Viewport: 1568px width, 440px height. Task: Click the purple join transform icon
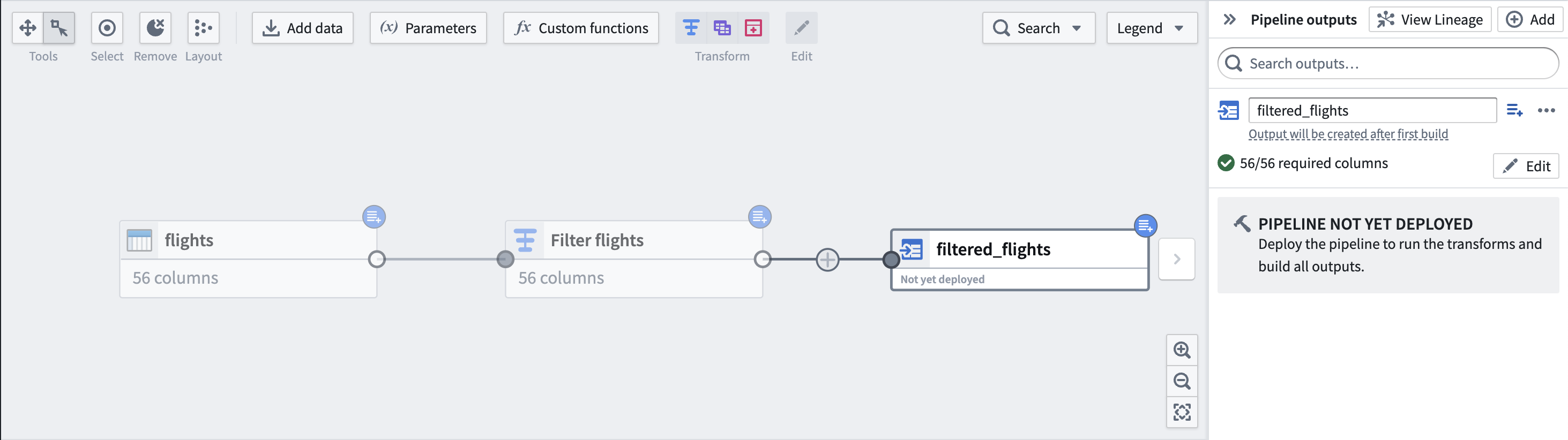pos(722,28)
